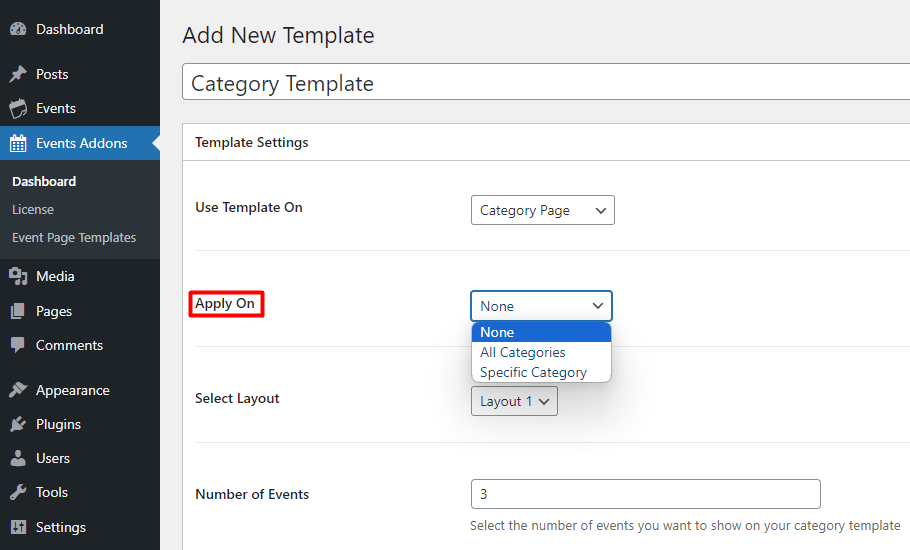Choose Specific Category option
Screen dimensions: 910x550
[x=533, y=372]
